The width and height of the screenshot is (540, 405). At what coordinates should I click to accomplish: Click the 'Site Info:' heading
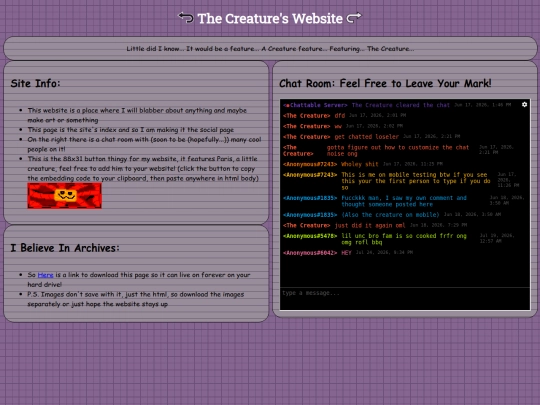35,83
